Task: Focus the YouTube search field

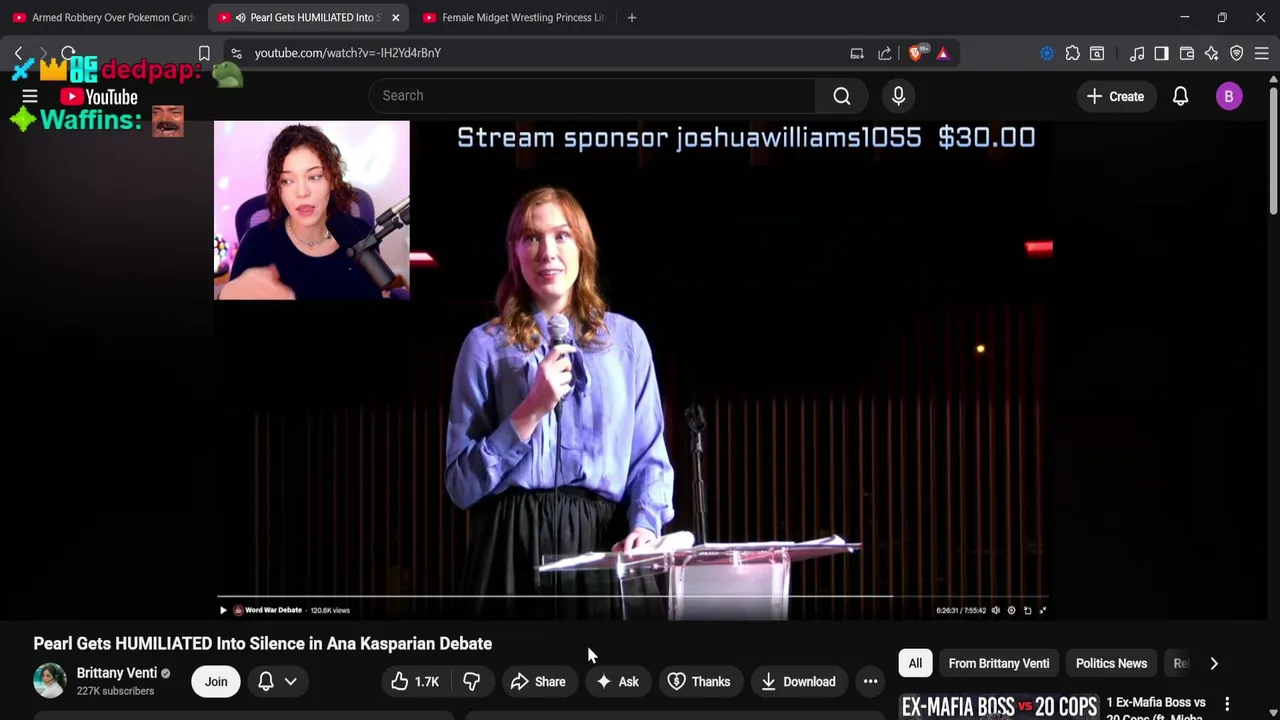Action: [592, 96]
